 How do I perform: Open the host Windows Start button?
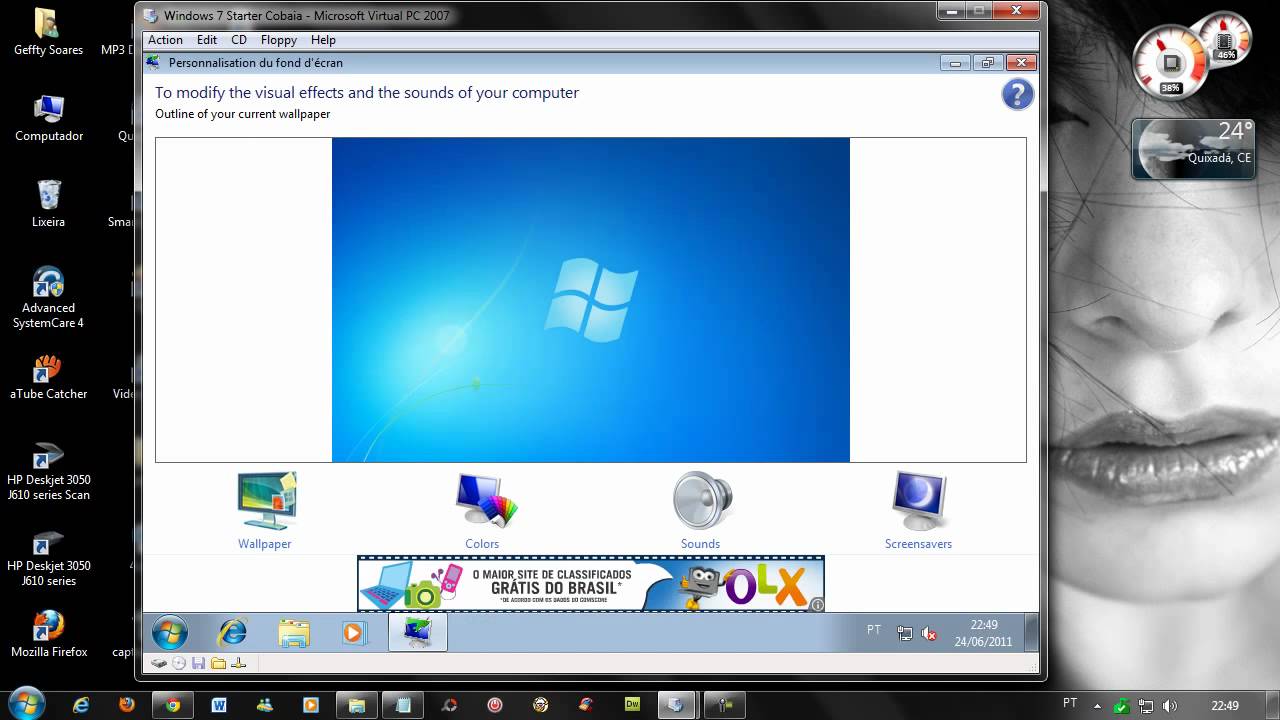point(25,704)
